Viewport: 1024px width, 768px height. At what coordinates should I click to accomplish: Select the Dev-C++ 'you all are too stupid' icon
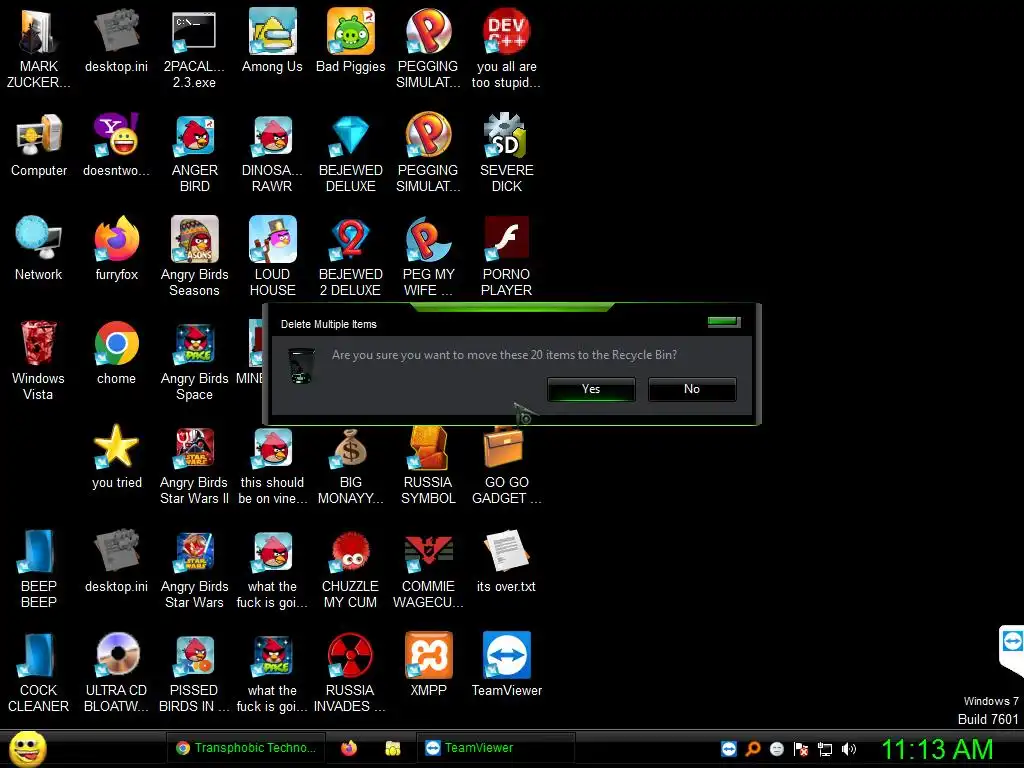506,49
